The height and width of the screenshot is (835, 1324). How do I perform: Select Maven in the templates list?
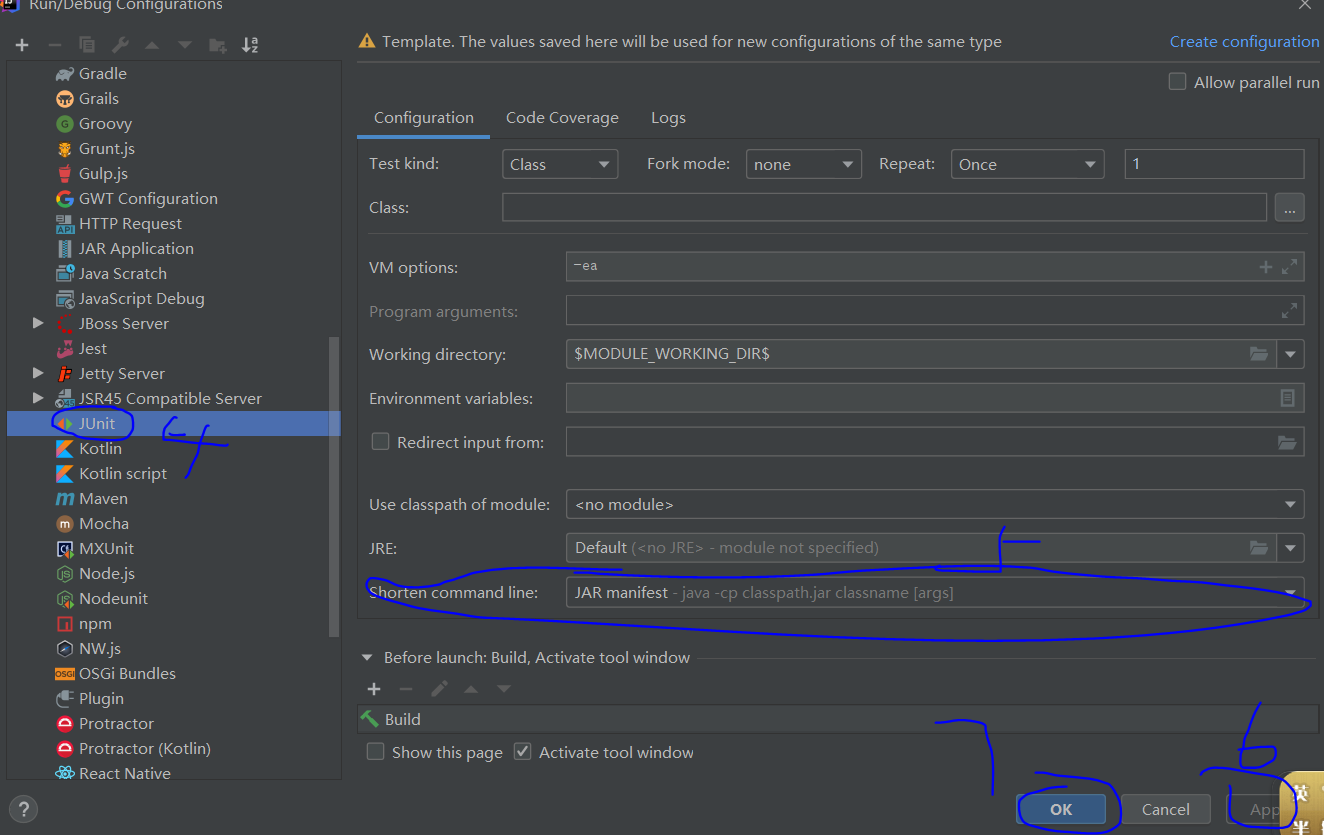103,498
